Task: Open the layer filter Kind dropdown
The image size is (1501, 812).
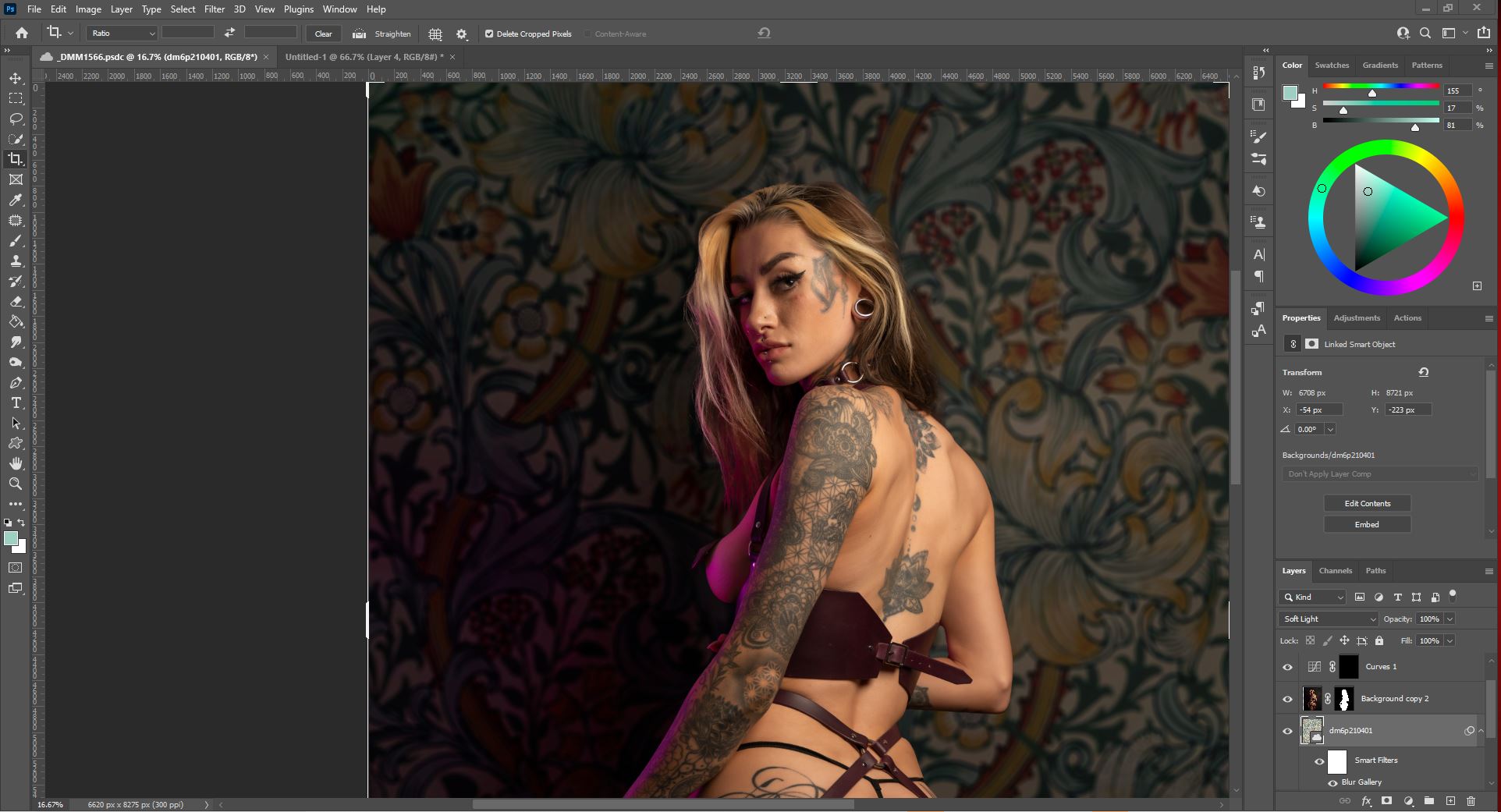Action: (x=1313, y=597)
